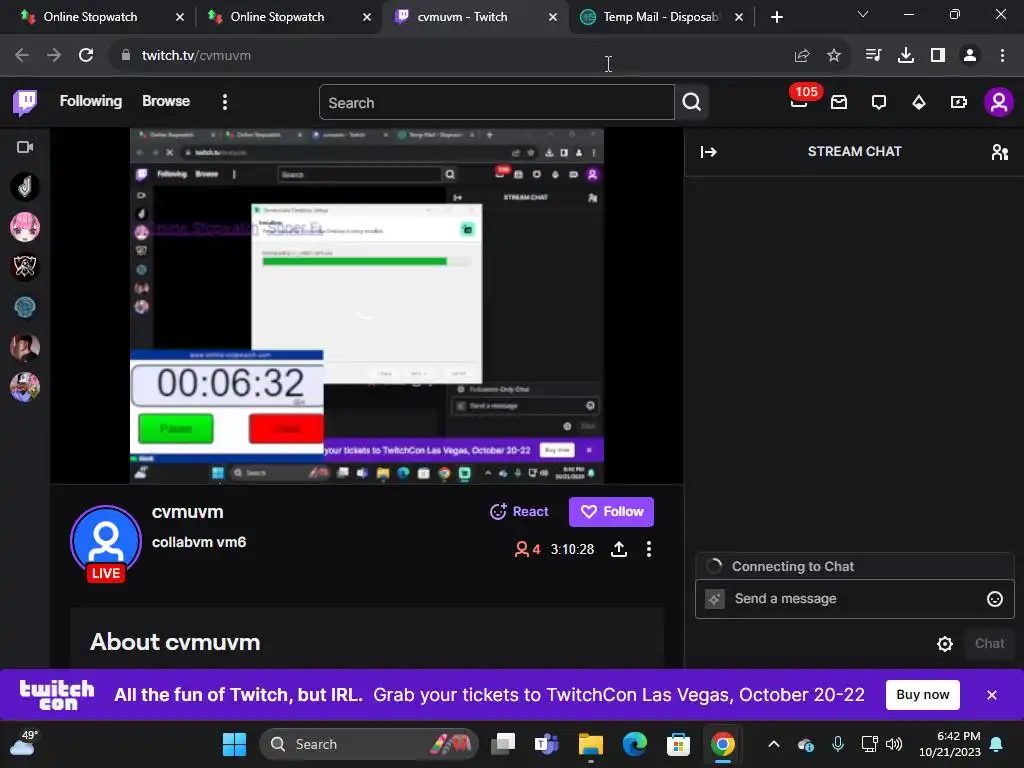Reload the Twitch page
This screenshot has width=1024, height=768.
[x=86, y=56]
